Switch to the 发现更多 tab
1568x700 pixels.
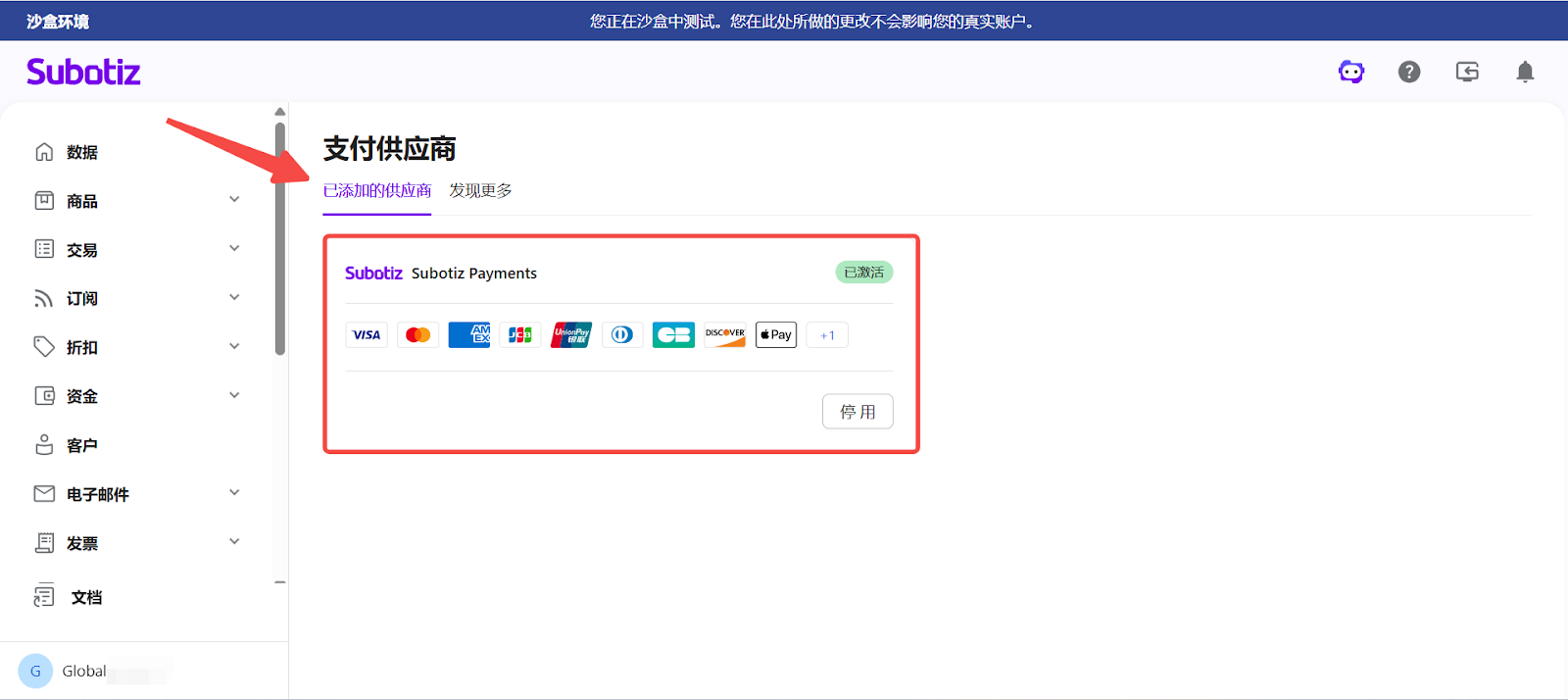point(480,191)
